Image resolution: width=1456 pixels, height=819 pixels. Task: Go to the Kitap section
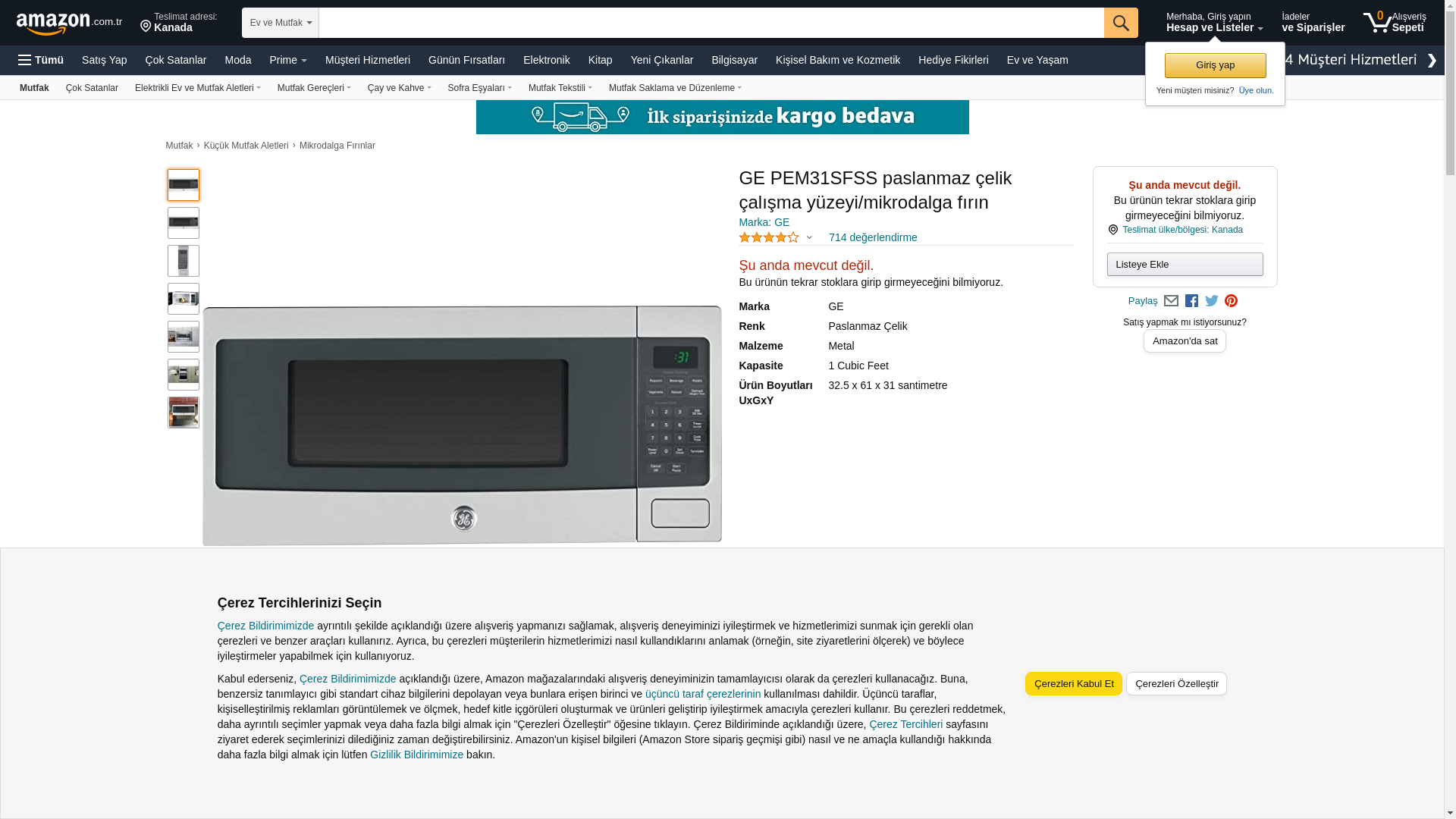pos(600,60)
